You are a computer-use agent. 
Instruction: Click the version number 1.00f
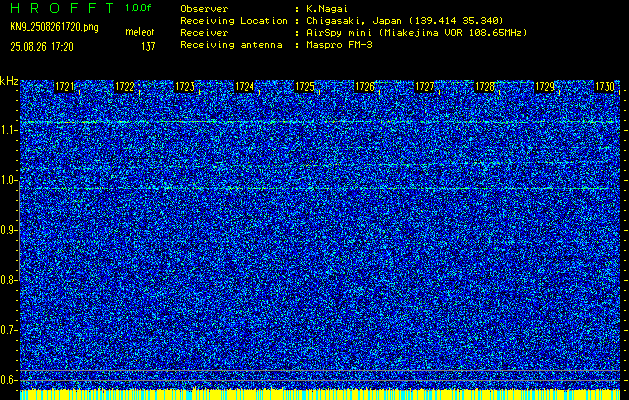point(138,8)
